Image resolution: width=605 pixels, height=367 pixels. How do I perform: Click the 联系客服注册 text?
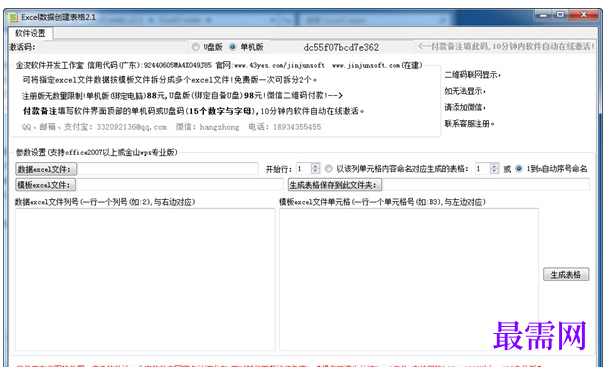[469, 123]
